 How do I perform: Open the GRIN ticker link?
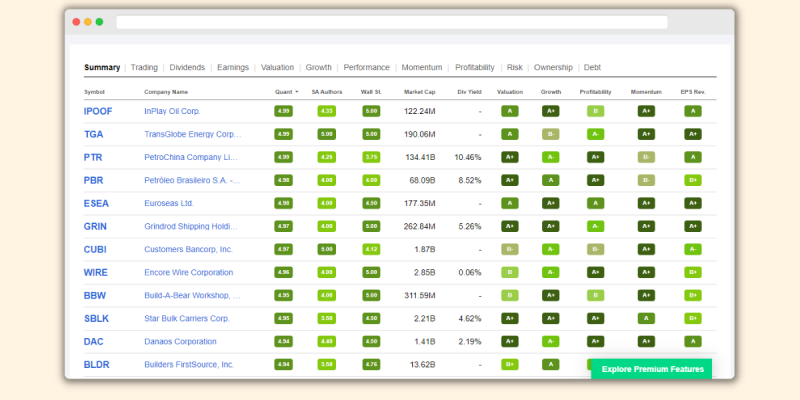click(x=95, y=226)
